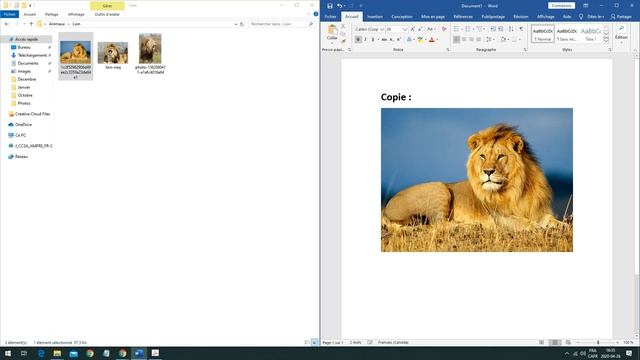Click the Partager button in Word

pos(621,17)
